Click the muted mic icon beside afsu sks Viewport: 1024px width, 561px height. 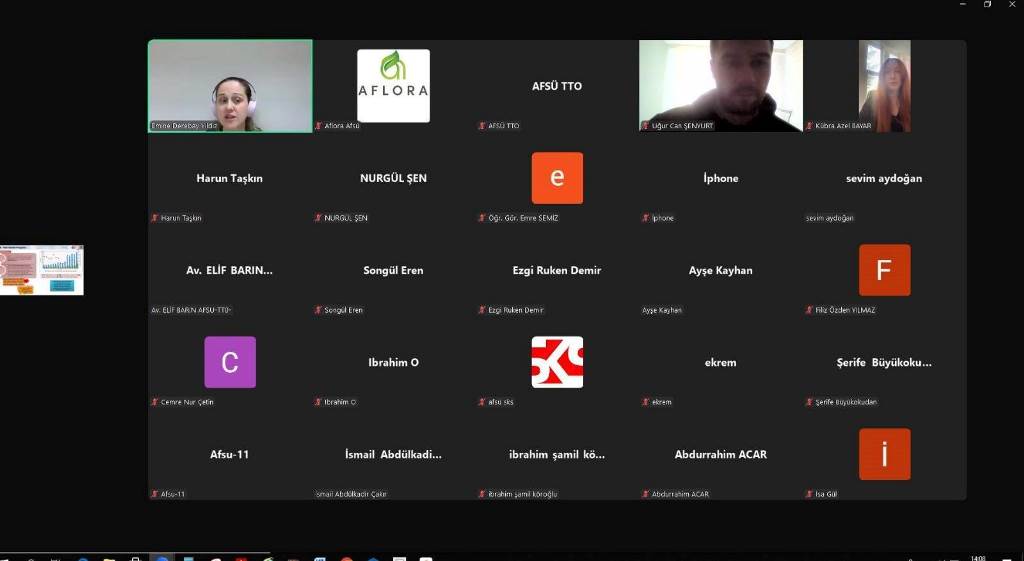pyautogui.click(x=482, y=402)
